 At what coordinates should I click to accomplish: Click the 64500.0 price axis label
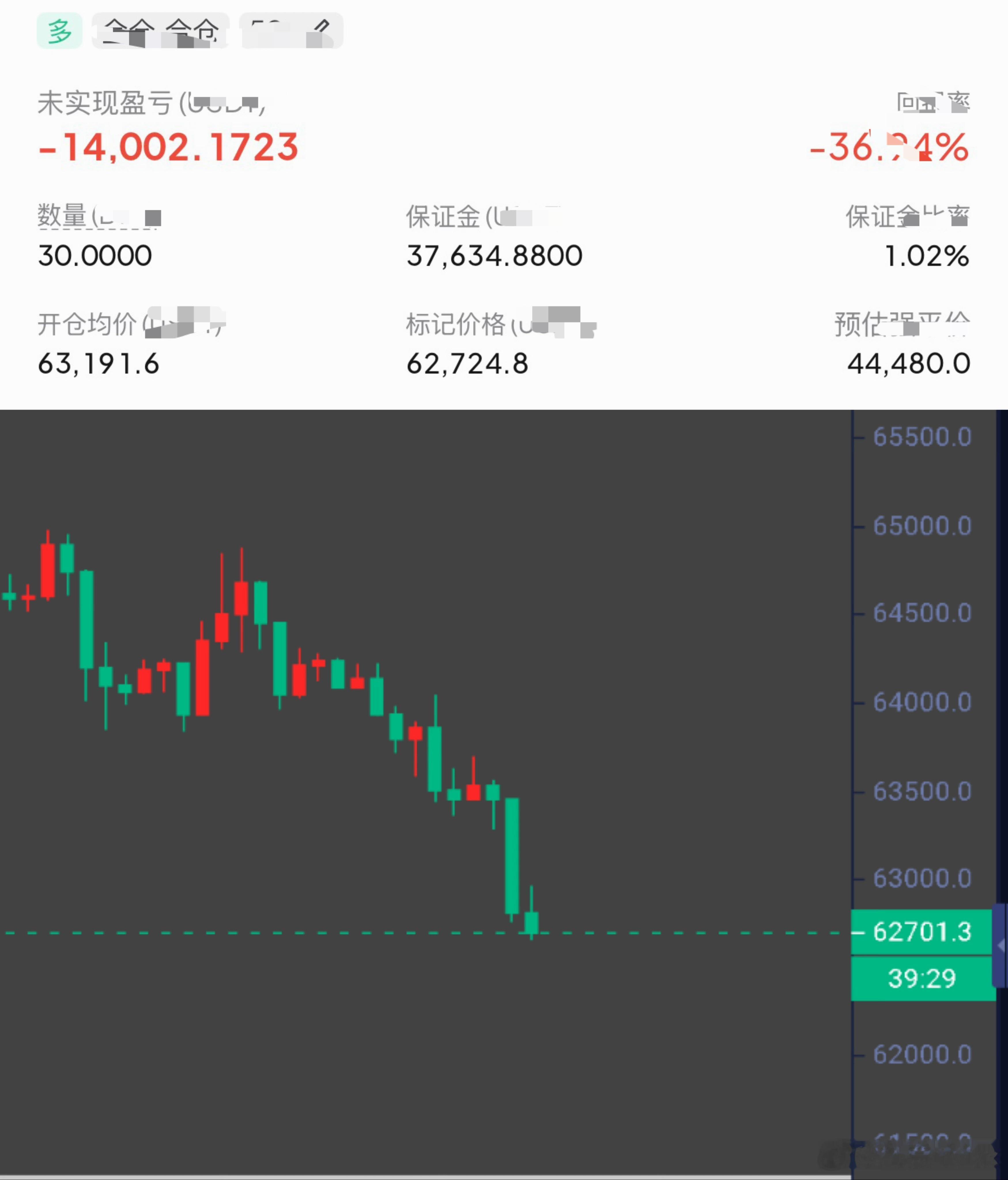pos(922,613)
